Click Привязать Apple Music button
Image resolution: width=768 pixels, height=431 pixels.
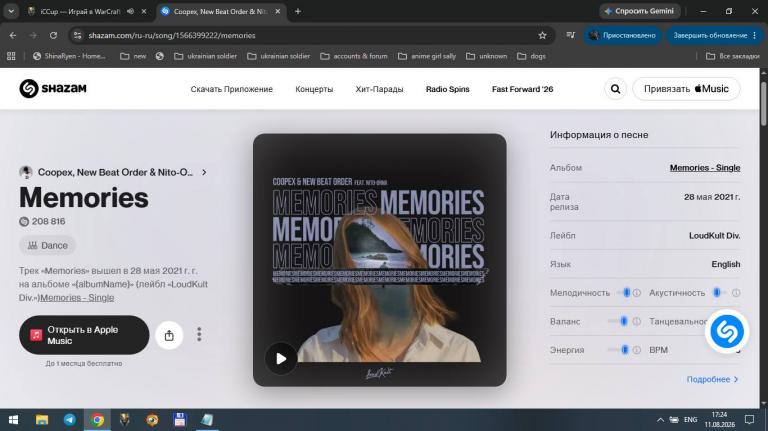coord(686,89)
